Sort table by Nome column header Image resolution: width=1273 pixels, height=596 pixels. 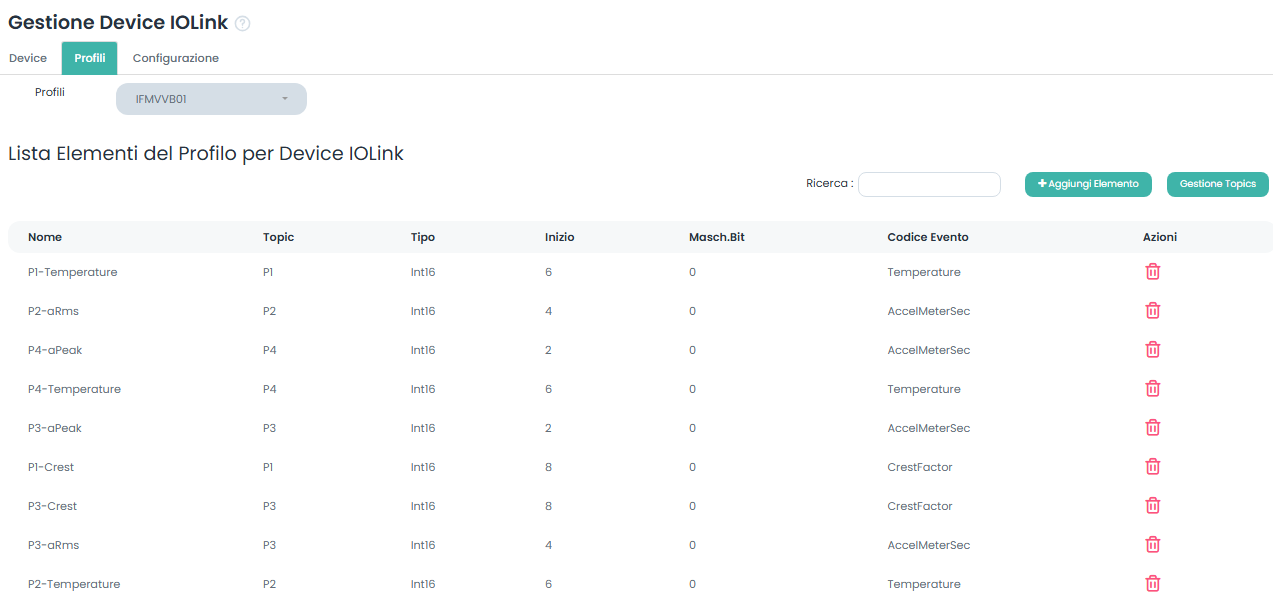coord(45,237)
